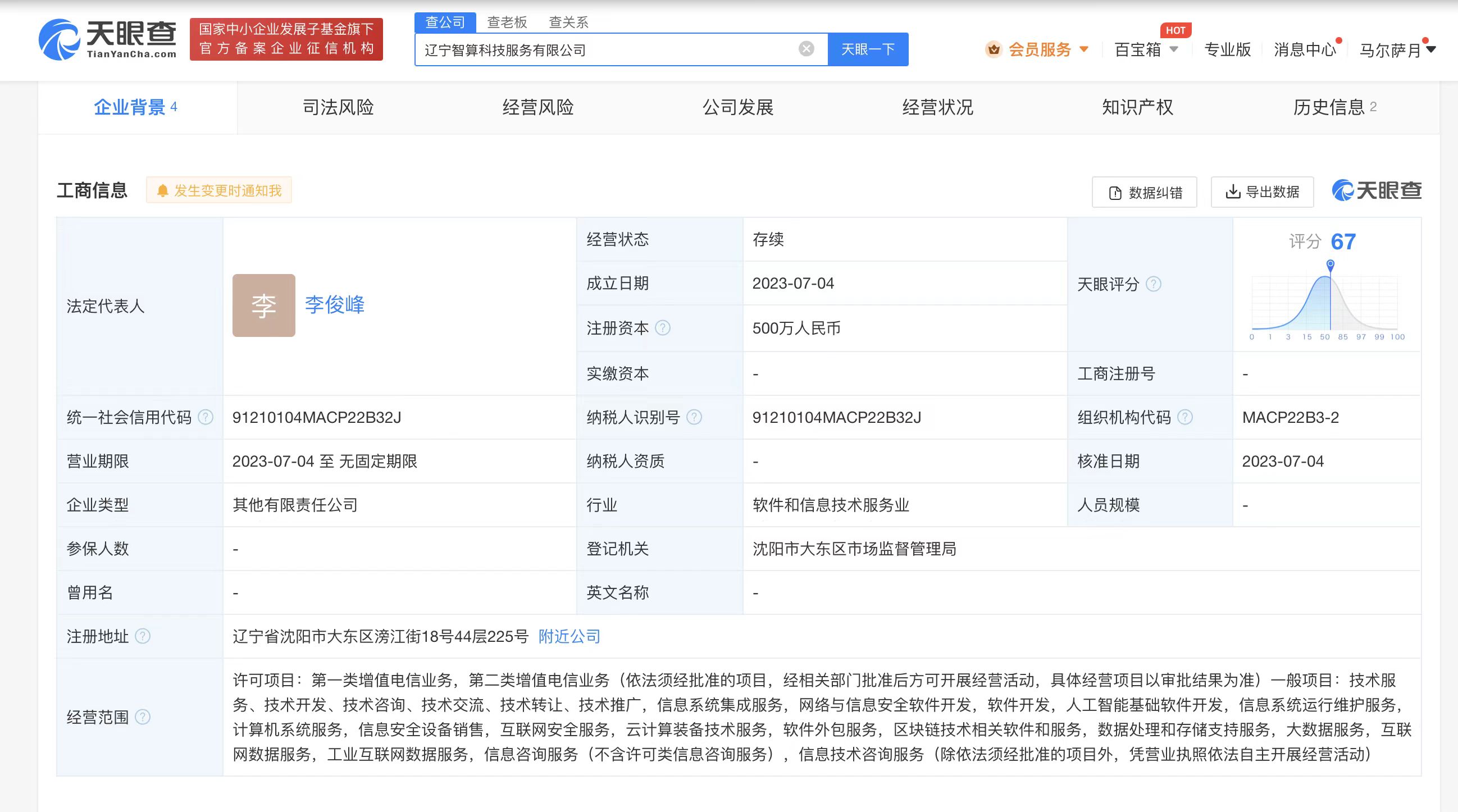This screenshot has width=1458, height=812.
Task: Click the red 国家中小企业发展子基金旗下 banner
Action: click(286, 39)
